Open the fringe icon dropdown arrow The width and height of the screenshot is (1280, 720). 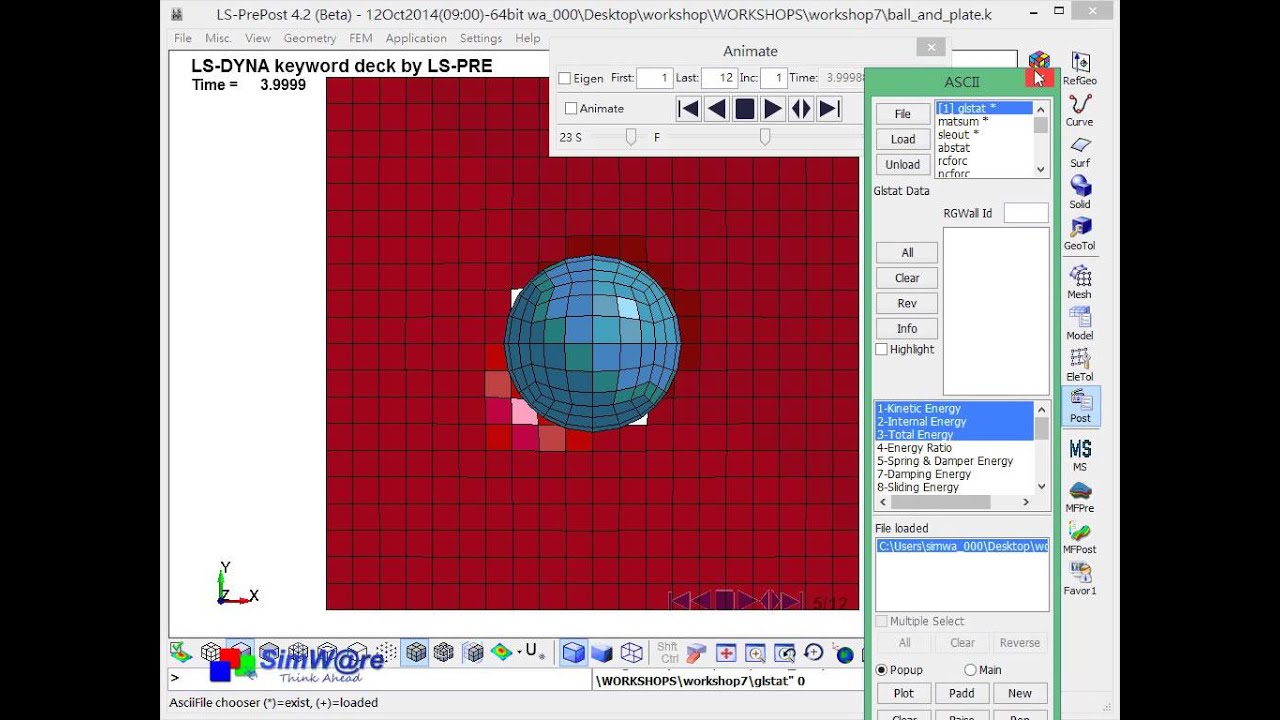click(x=519, y=653)
